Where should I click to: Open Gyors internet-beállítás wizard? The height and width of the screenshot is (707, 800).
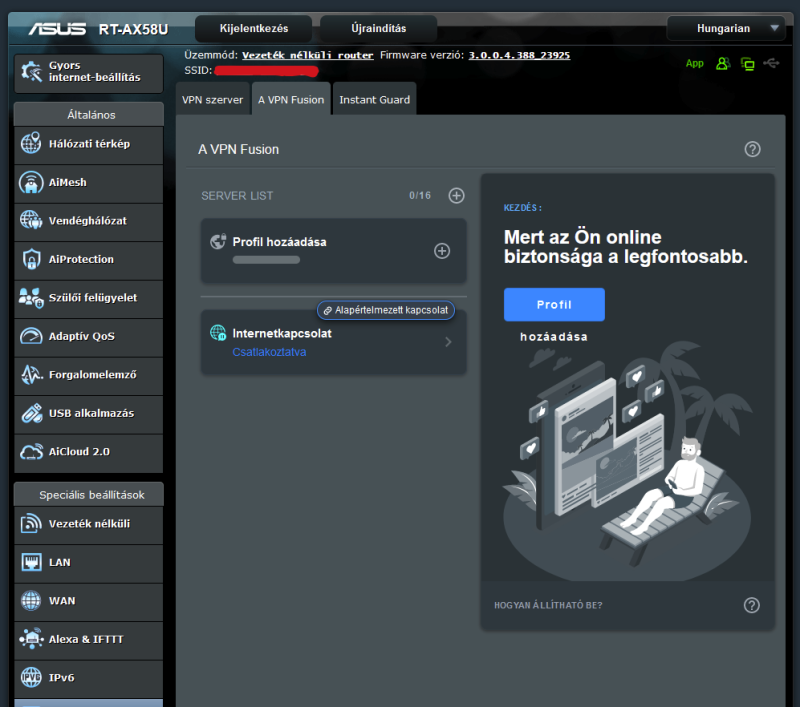pos(89,72)
